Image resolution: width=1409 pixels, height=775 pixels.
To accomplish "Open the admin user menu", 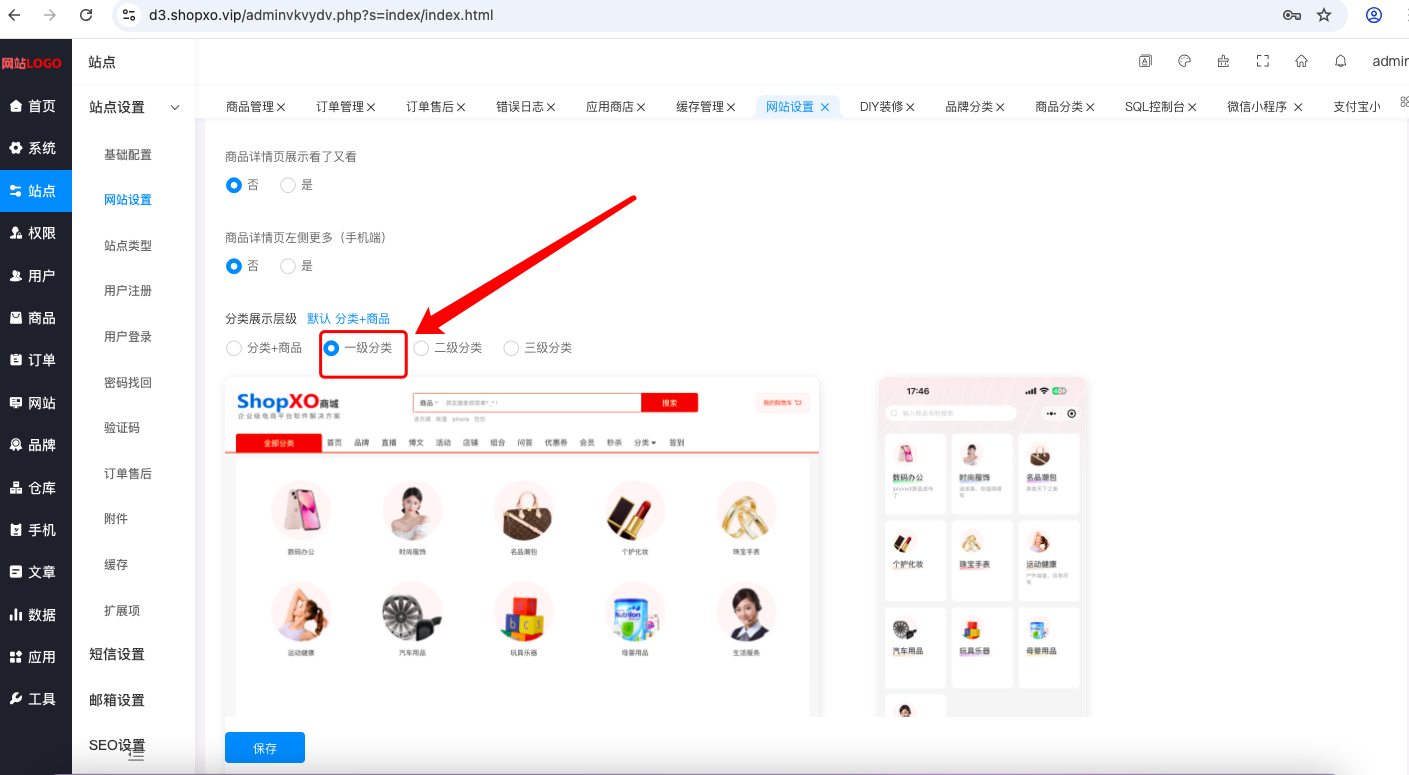I will coord(1390,61).
